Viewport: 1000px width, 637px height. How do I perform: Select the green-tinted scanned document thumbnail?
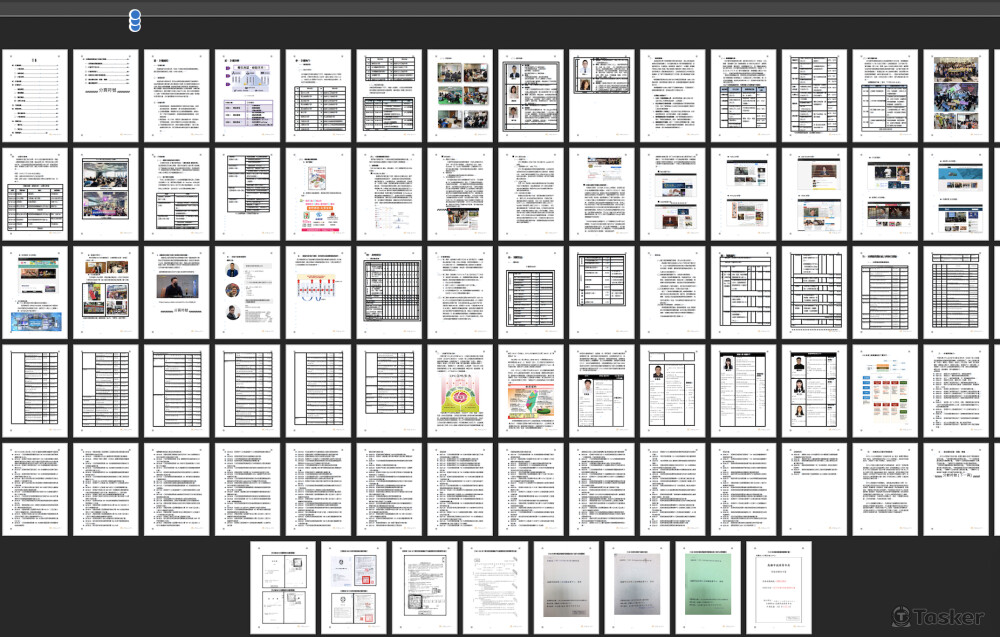tap(709, 588)
